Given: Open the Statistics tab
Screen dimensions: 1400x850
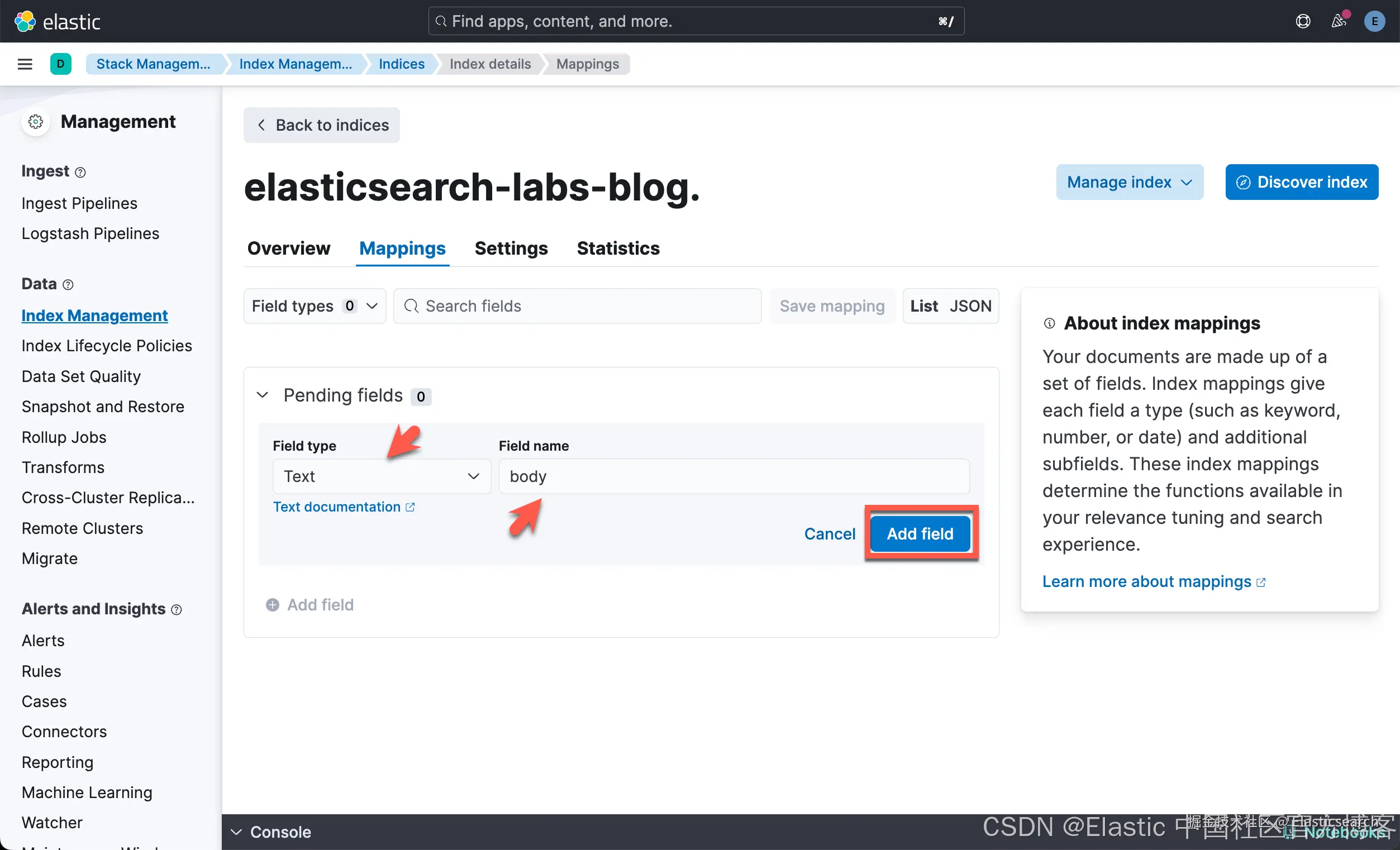Looking at the screenshot, I should (x=618, y=249).
